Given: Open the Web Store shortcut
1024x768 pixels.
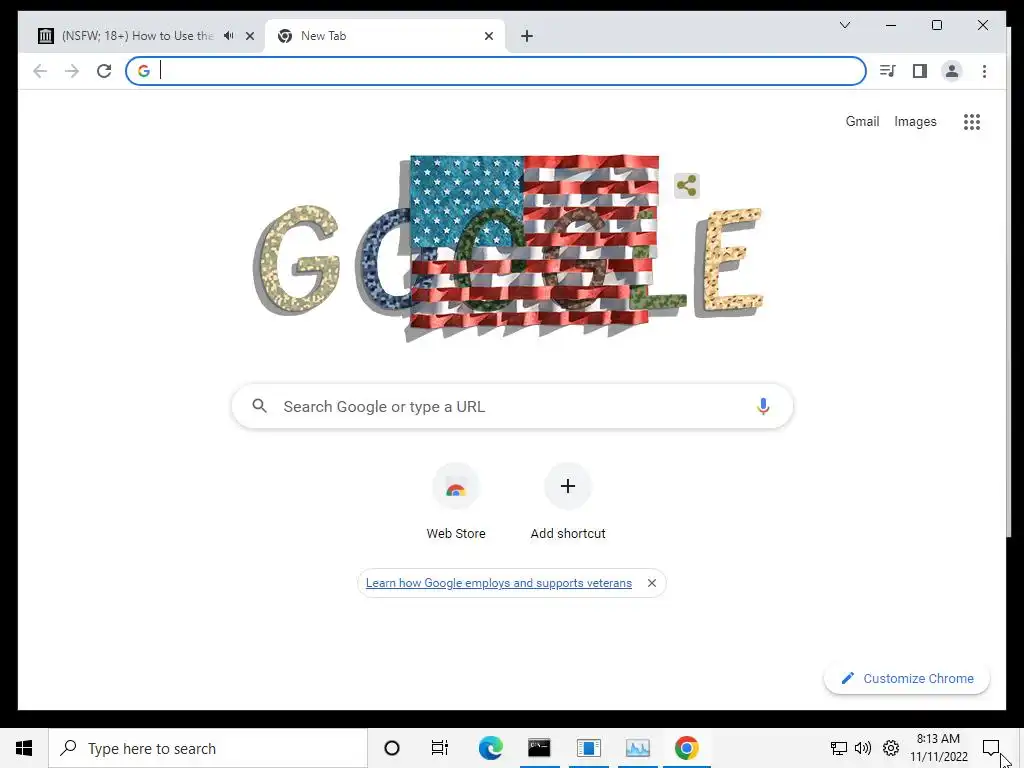Looking at the screenshot, I should pyautogui.click(x=456, y=502).
